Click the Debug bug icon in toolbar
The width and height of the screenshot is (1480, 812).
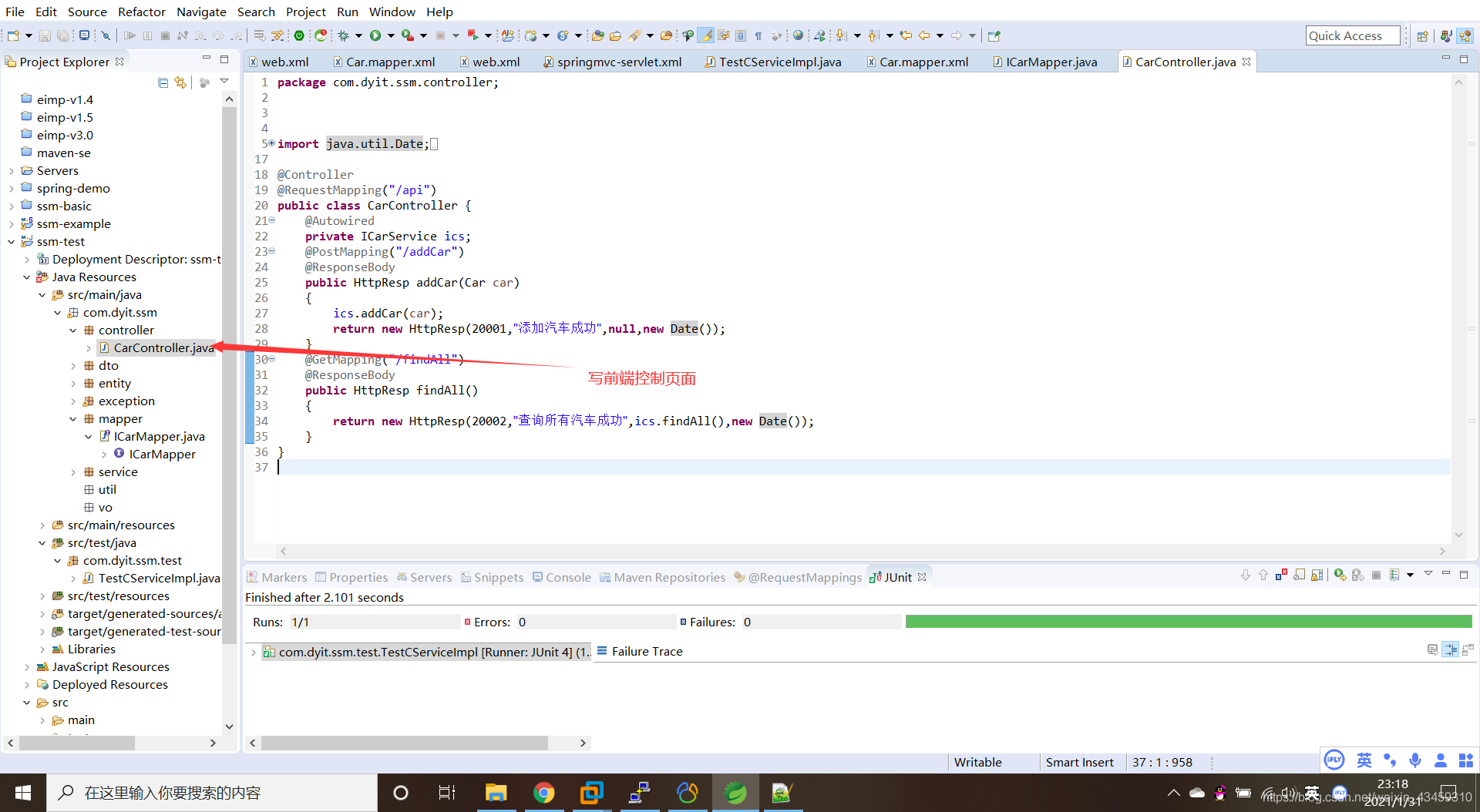coord(343,35)
